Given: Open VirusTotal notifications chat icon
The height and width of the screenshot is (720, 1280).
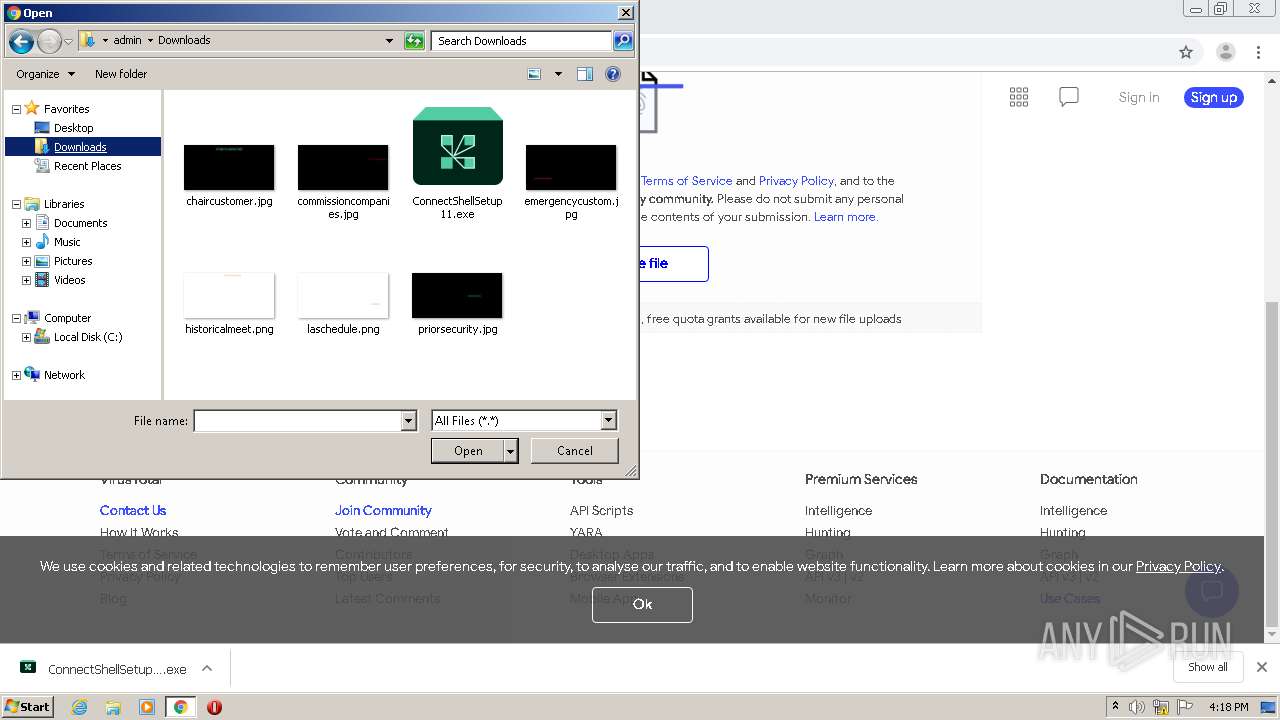Looking at the screenshot, I should click(x=1069, y=97).
